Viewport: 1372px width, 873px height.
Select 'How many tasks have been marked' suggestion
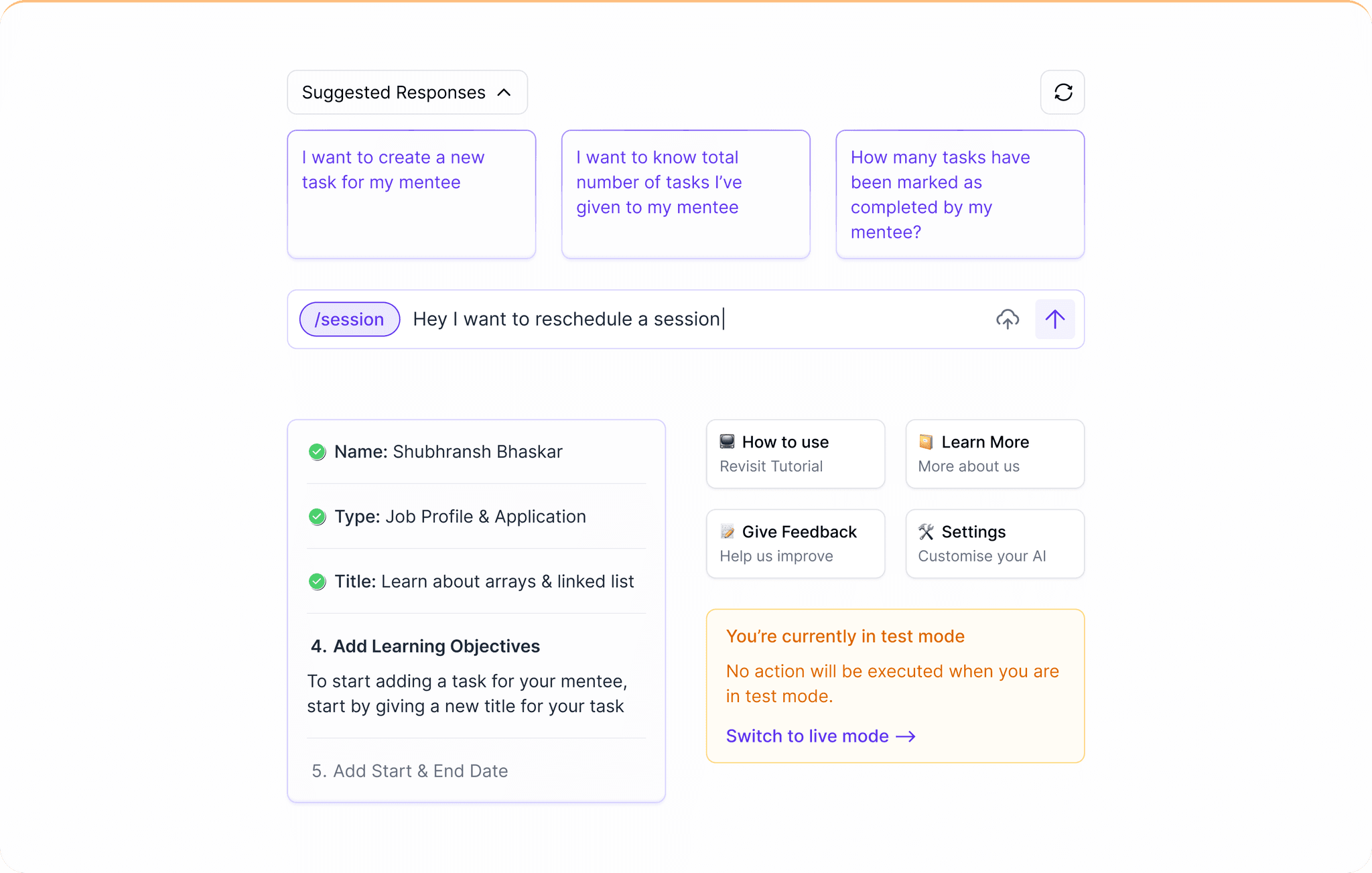click(959, 194)
